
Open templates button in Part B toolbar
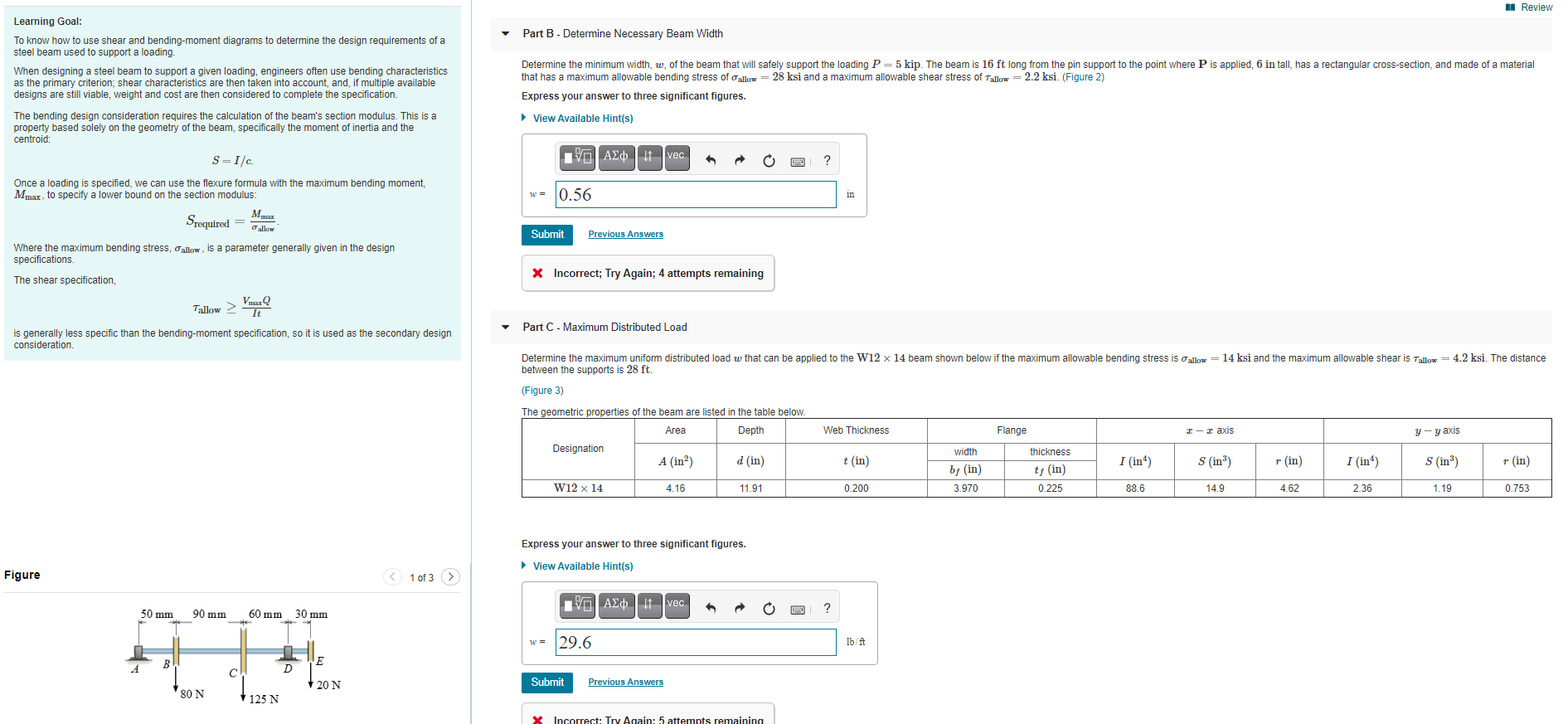pyautogui.click(x=577, y=157)
